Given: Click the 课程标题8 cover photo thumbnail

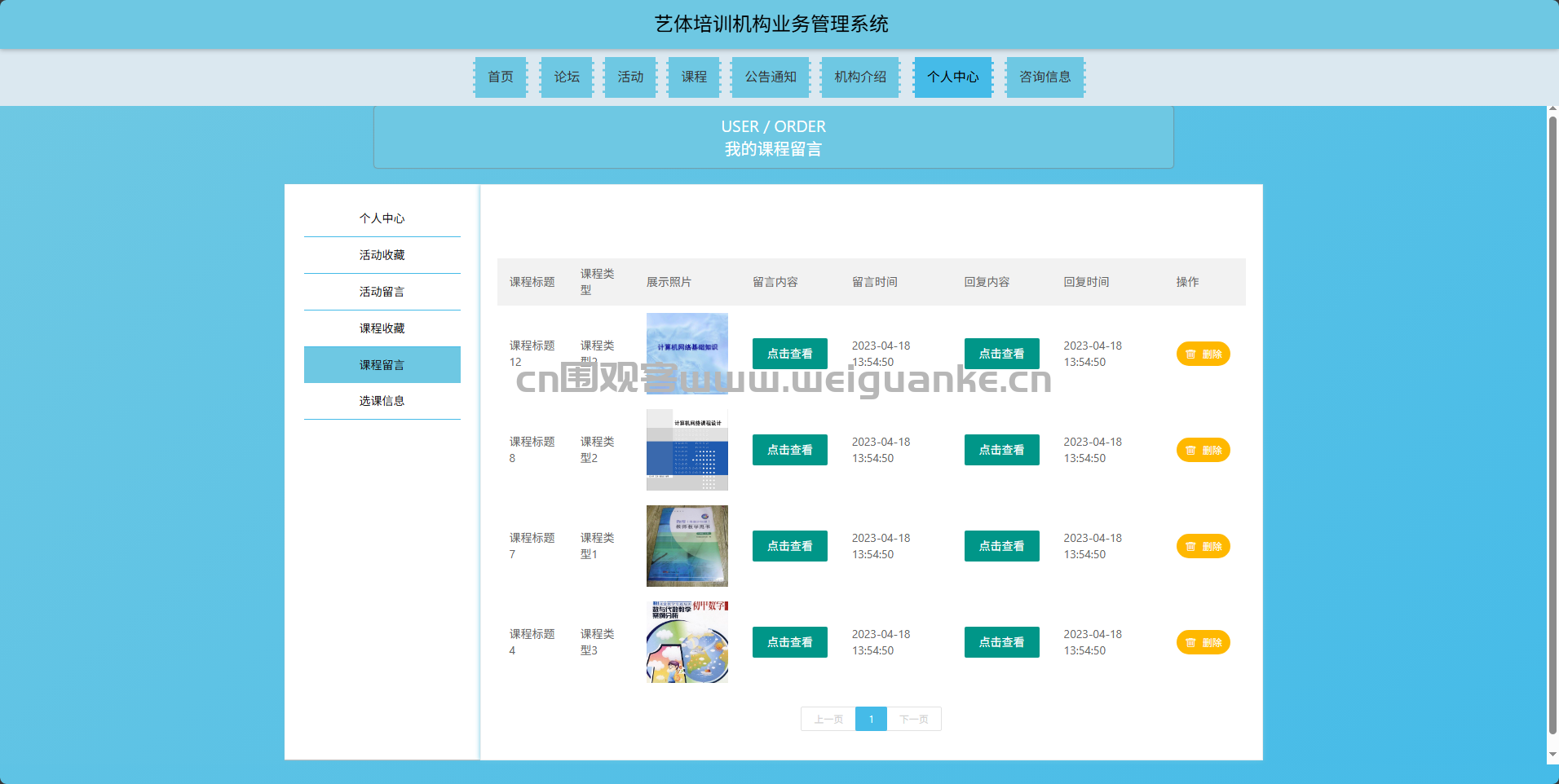Looking at the screenshot, I should [687, 450].
